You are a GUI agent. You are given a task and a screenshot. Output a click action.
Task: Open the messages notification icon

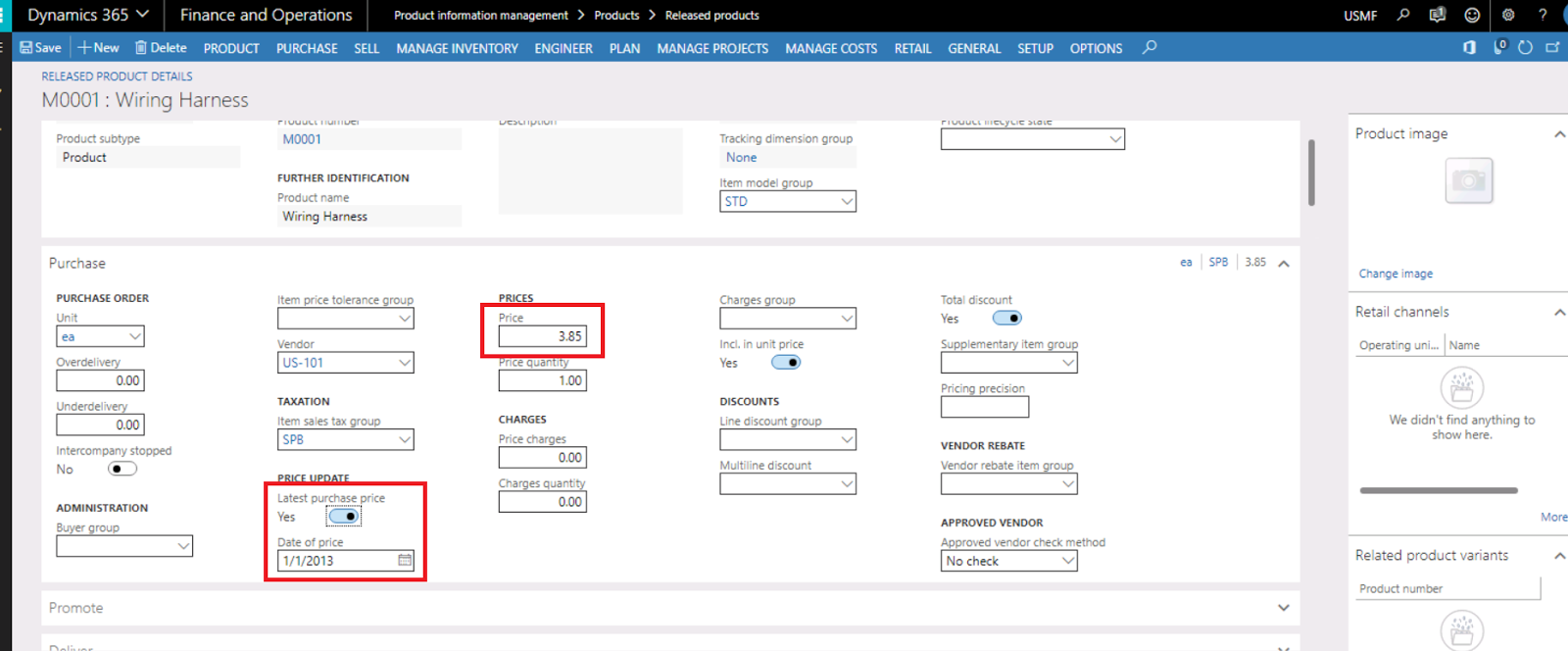click(x=1438, y=15)
